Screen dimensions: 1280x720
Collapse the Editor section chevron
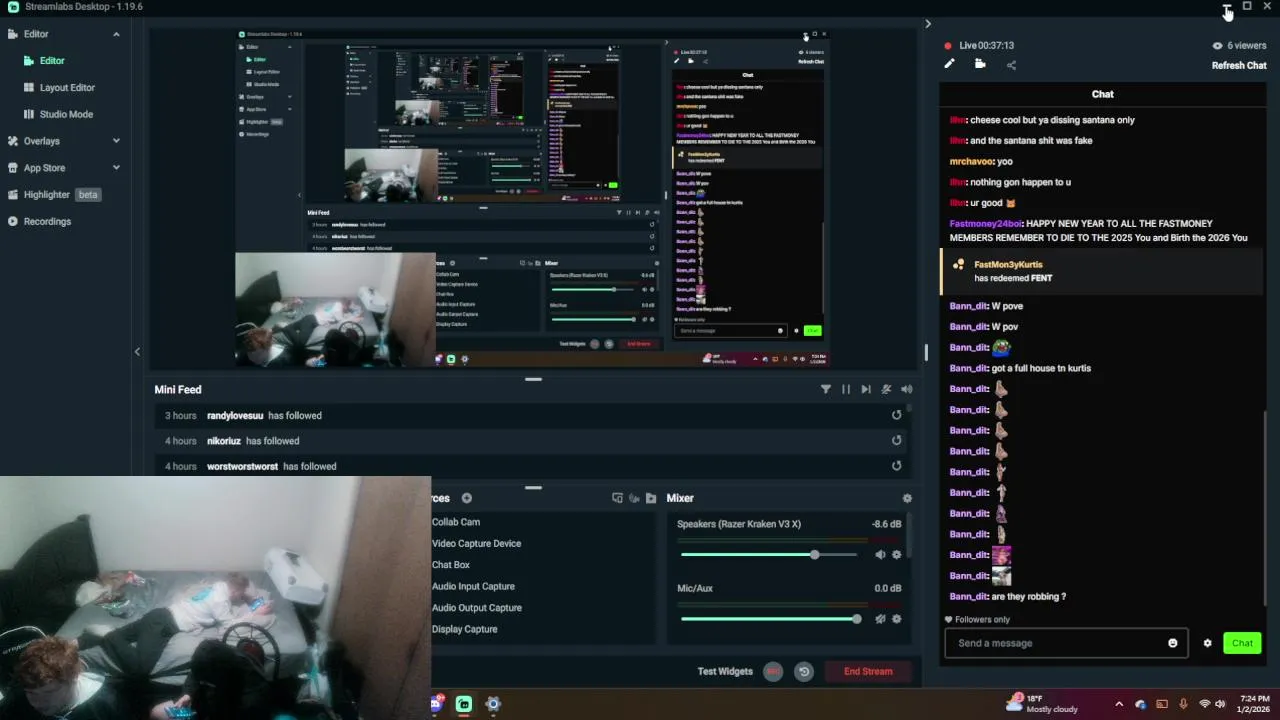[116, 34]
